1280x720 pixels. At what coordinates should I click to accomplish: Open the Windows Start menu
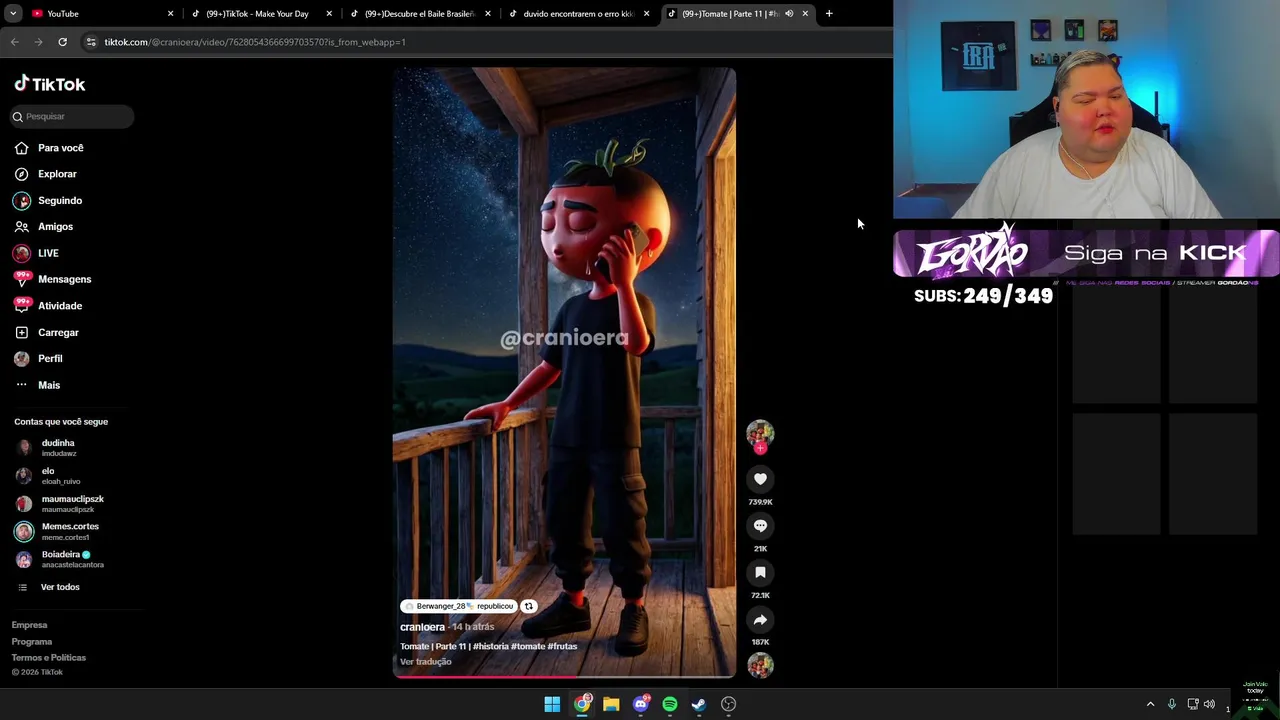pyautogui.click(x=552, y=704)
